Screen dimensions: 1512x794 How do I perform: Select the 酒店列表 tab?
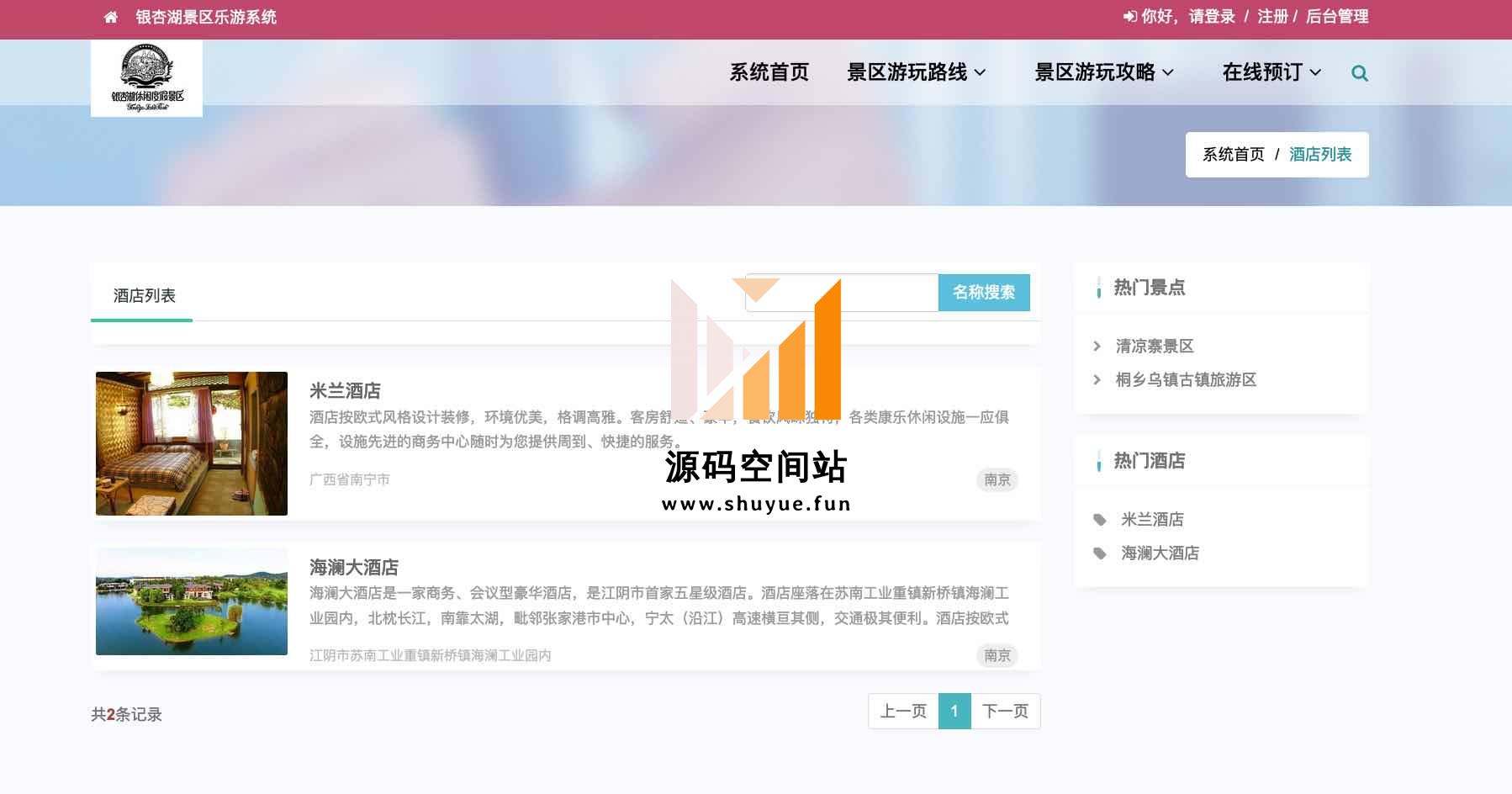point(144,296)
